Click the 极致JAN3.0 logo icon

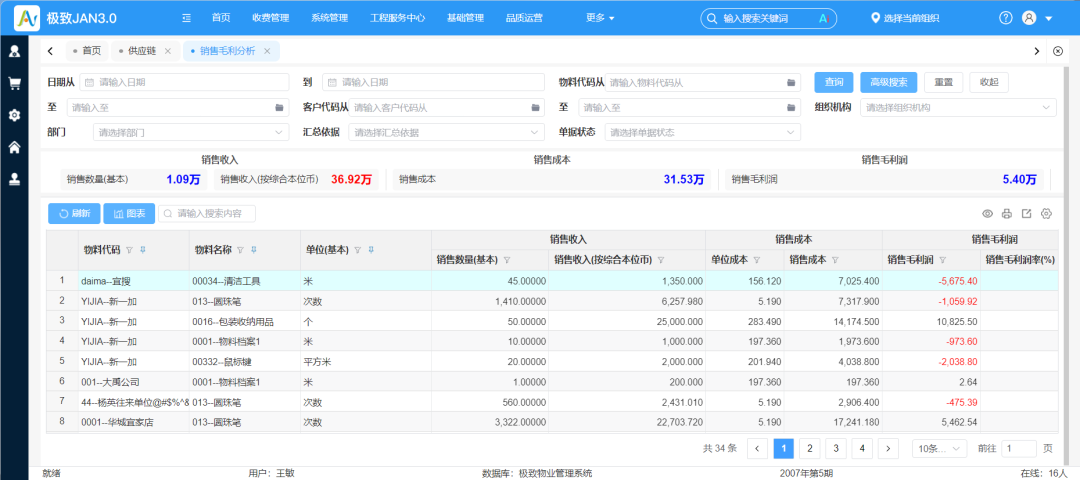[x=27, y=18]
